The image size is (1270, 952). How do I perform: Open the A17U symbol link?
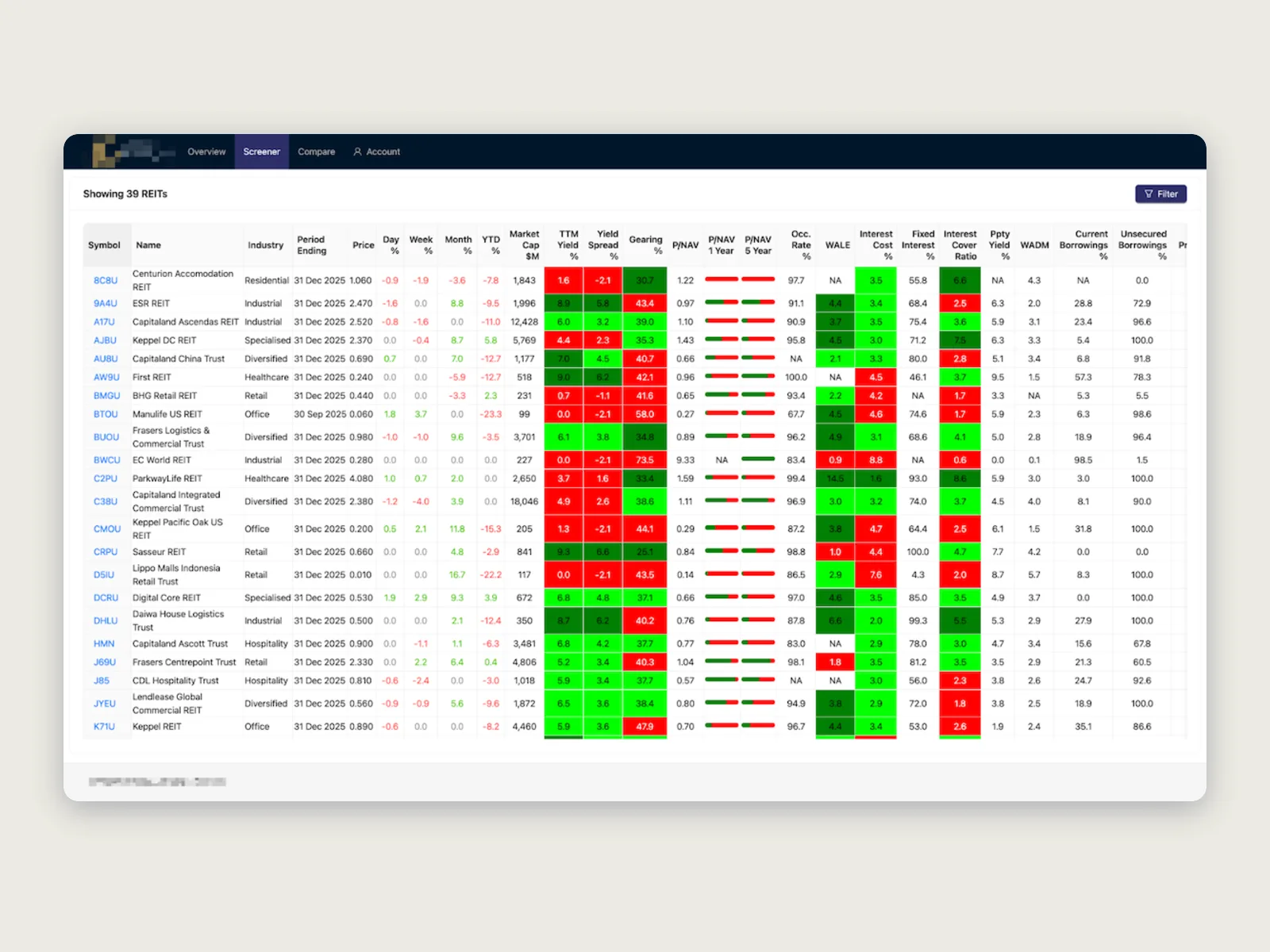tap(104, 322)
